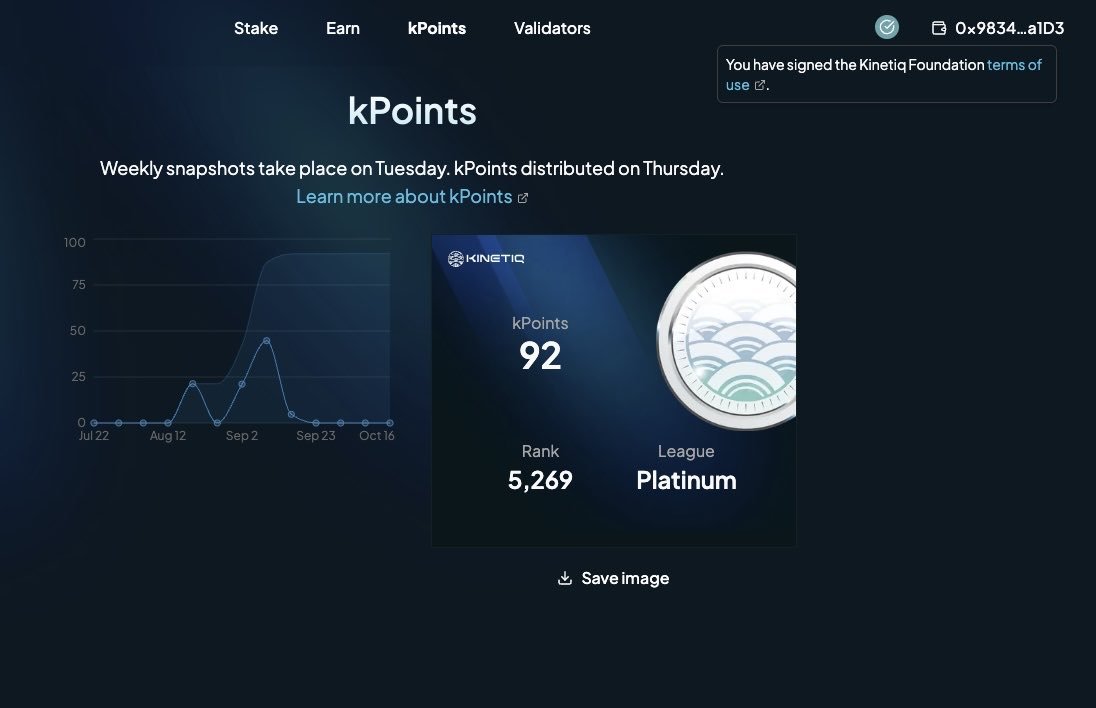1096x708 pixels.
Task: Click the first chart peak at Aug 12
Action: (x=193, y=384)
